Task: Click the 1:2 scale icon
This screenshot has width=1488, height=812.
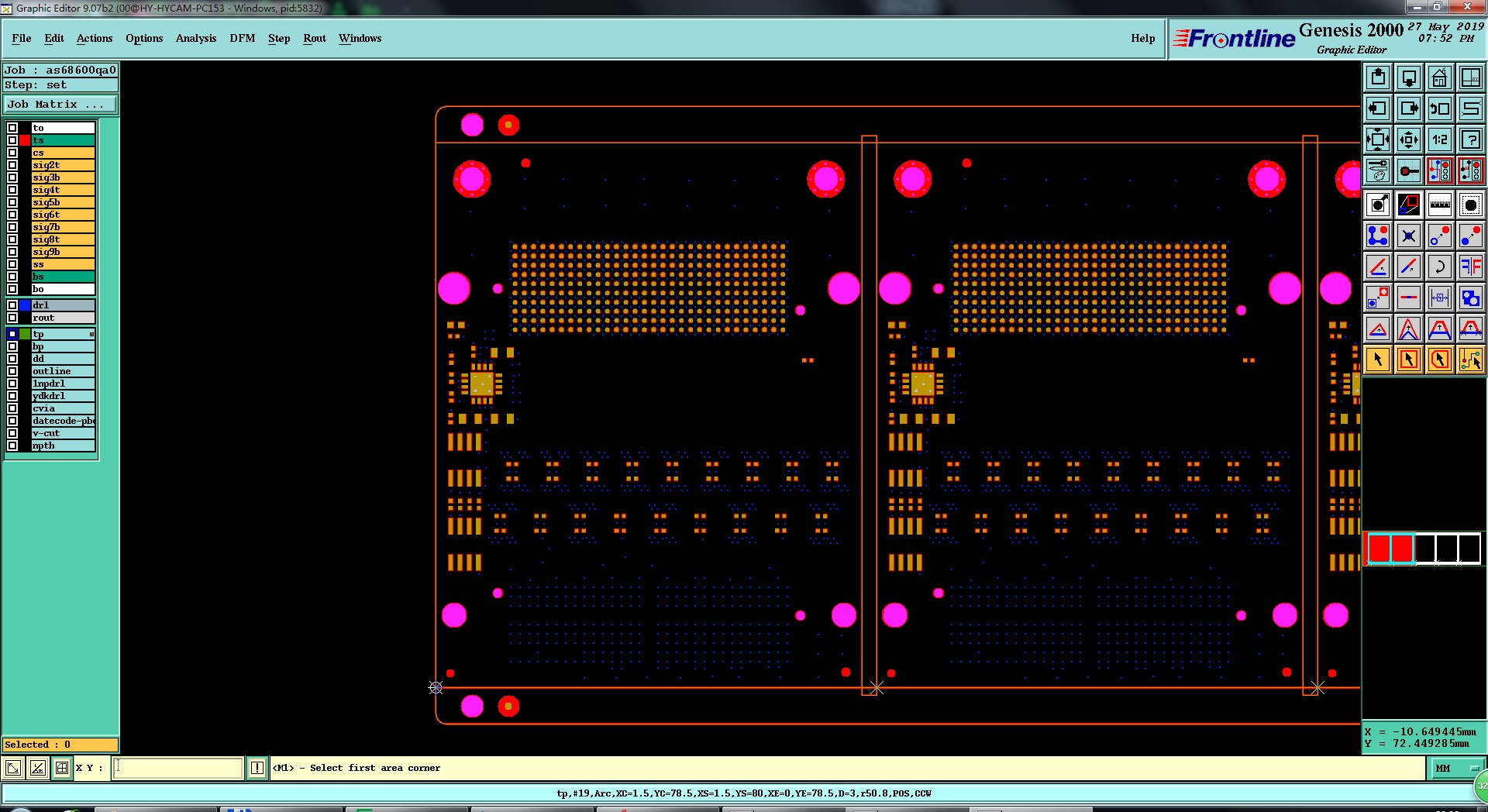Action: pos(1440,139)
